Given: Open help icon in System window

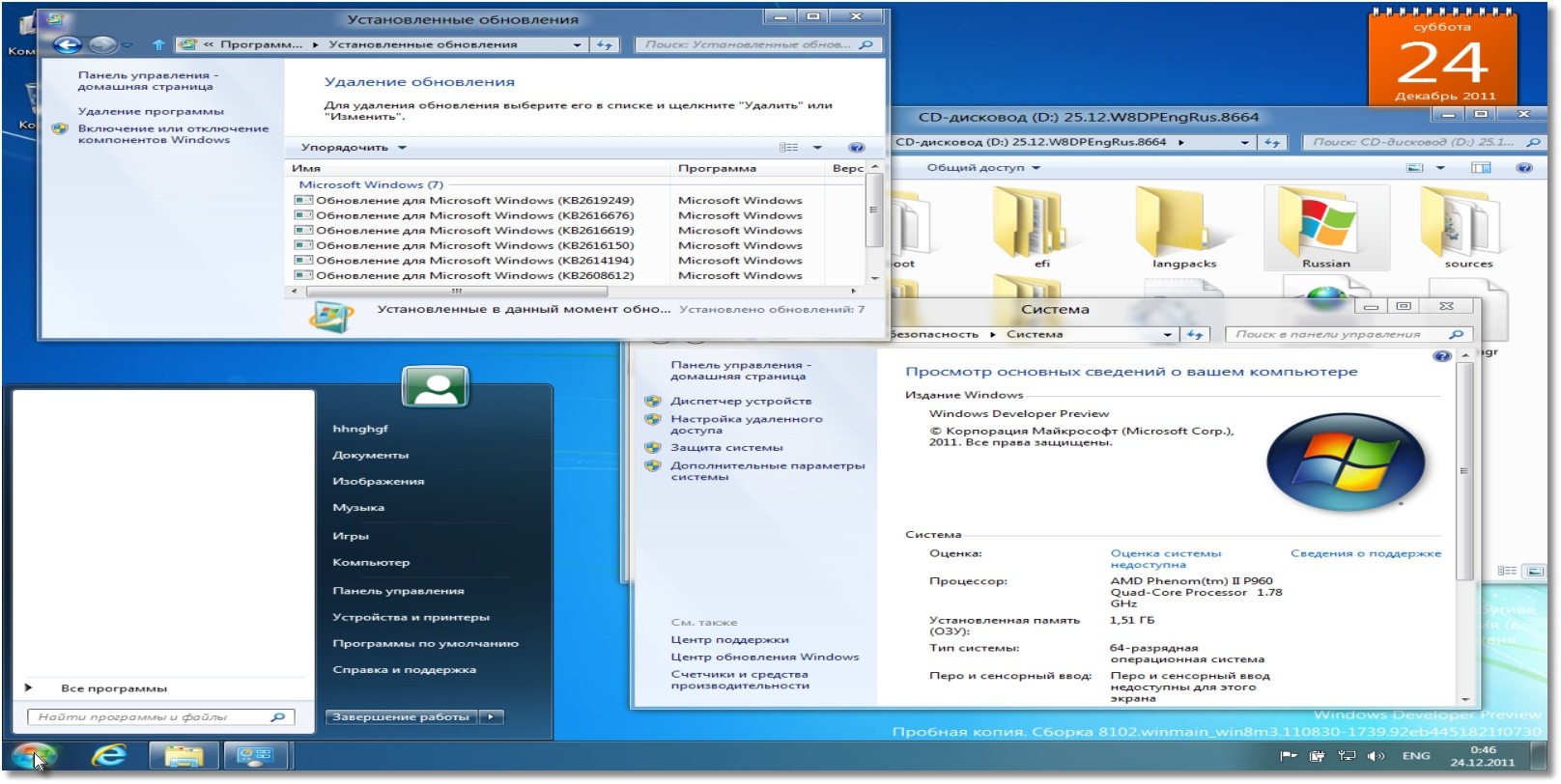Looking at the screenshot, I should (1442, 356).
